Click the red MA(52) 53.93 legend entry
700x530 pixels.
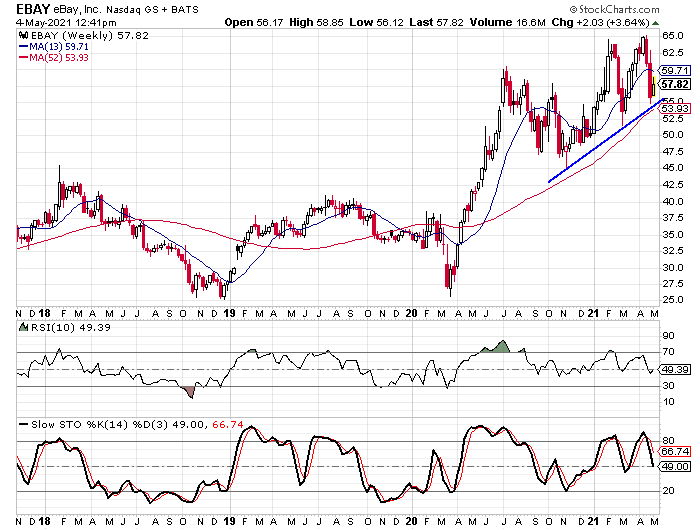tap(54, 58)
